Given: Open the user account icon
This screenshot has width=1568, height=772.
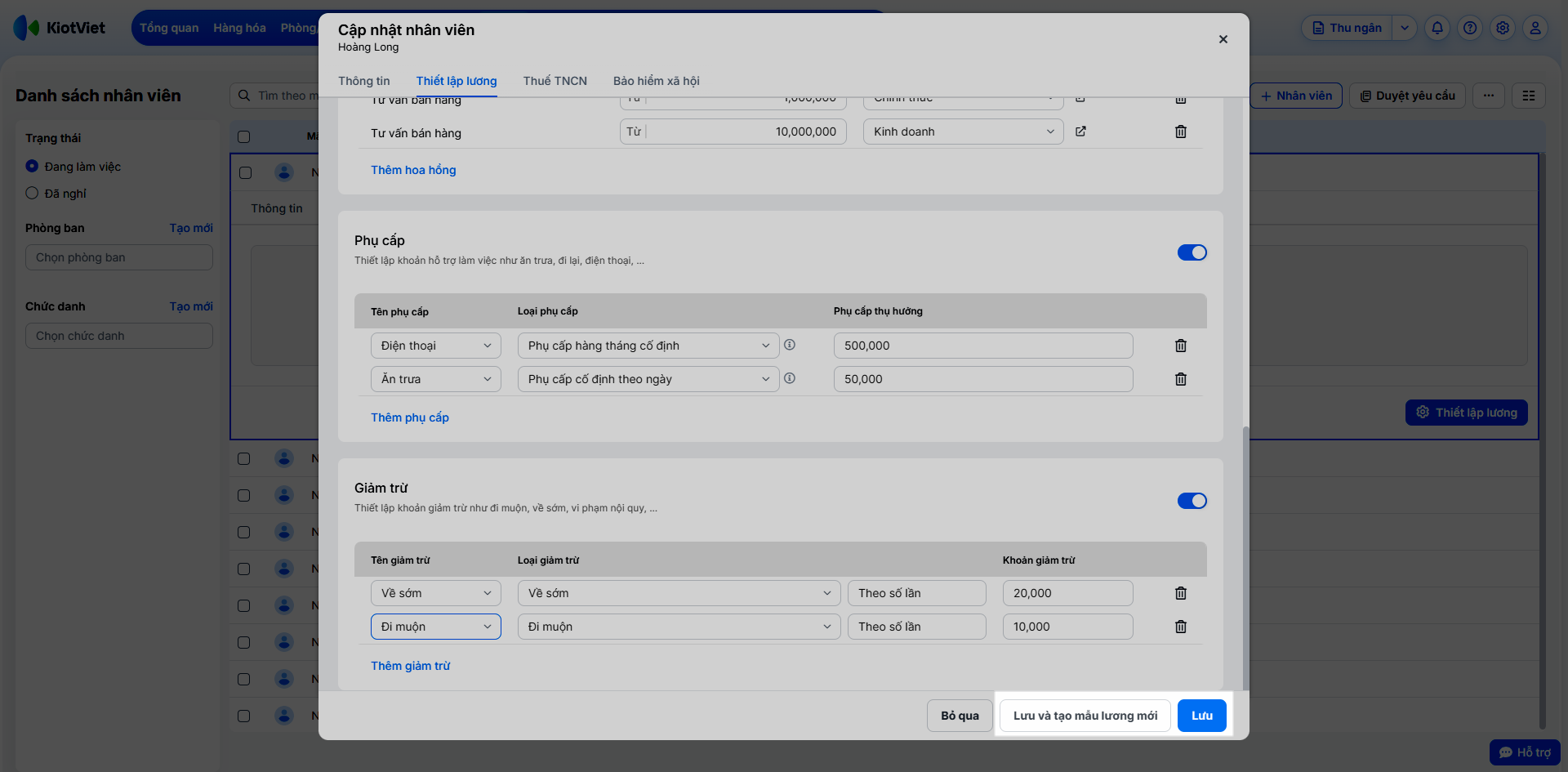Looking at the screenshot, I should click(x=1535, y=28).
